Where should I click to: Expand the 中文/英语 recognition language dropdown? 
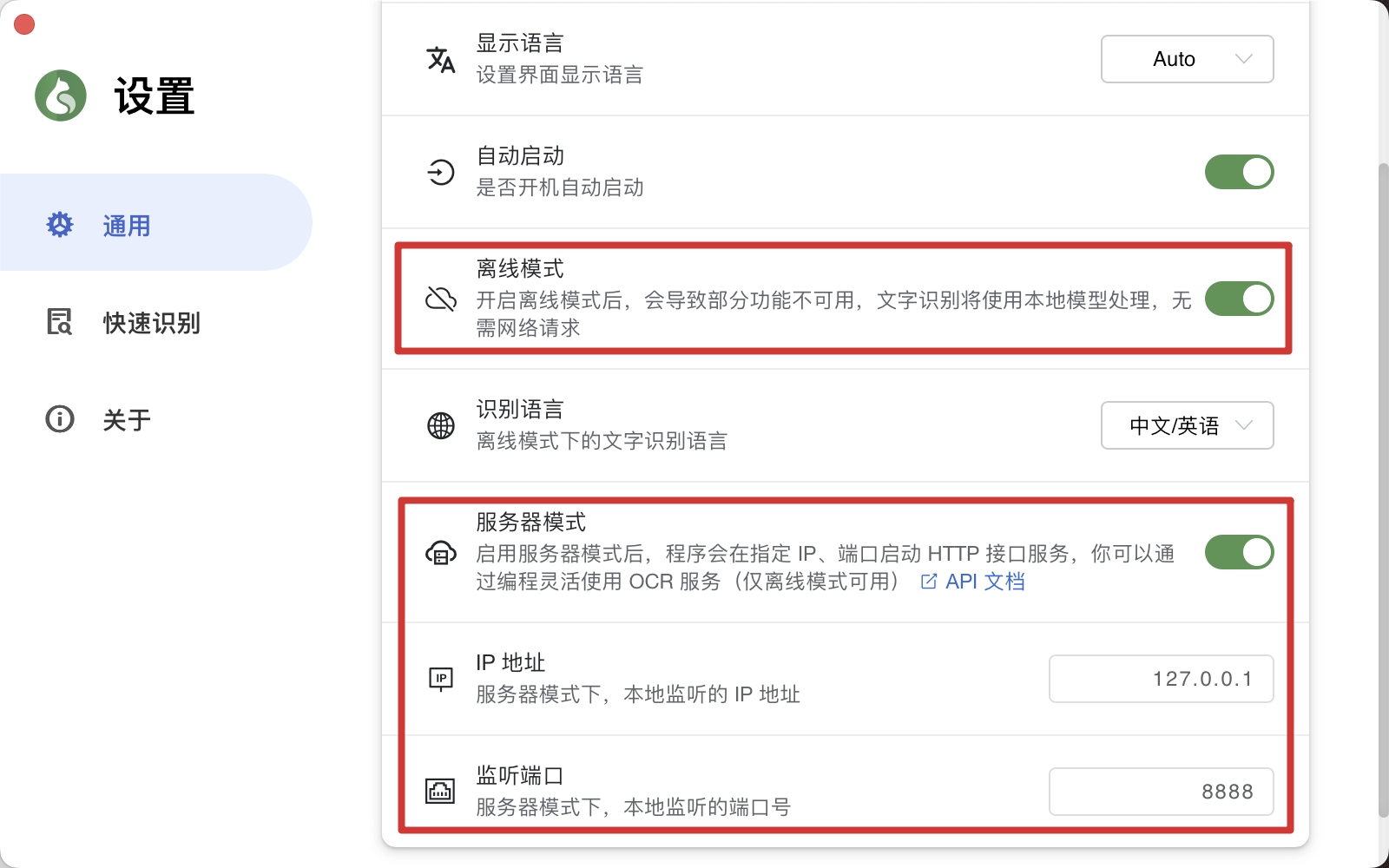1187,425
